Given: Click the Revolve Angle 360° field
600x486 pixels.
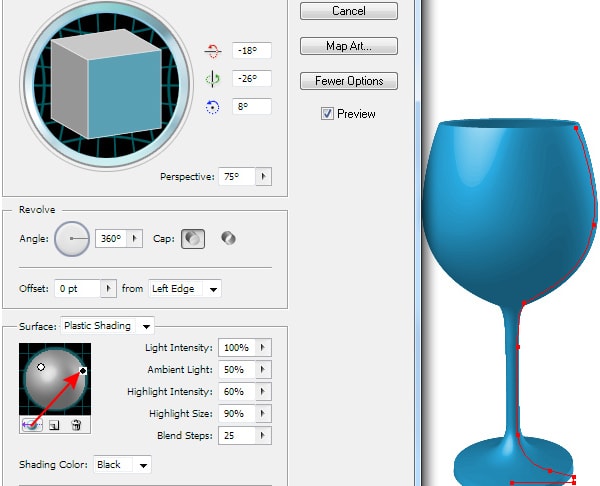Looking at the screenshot, I should click(111, 238).
